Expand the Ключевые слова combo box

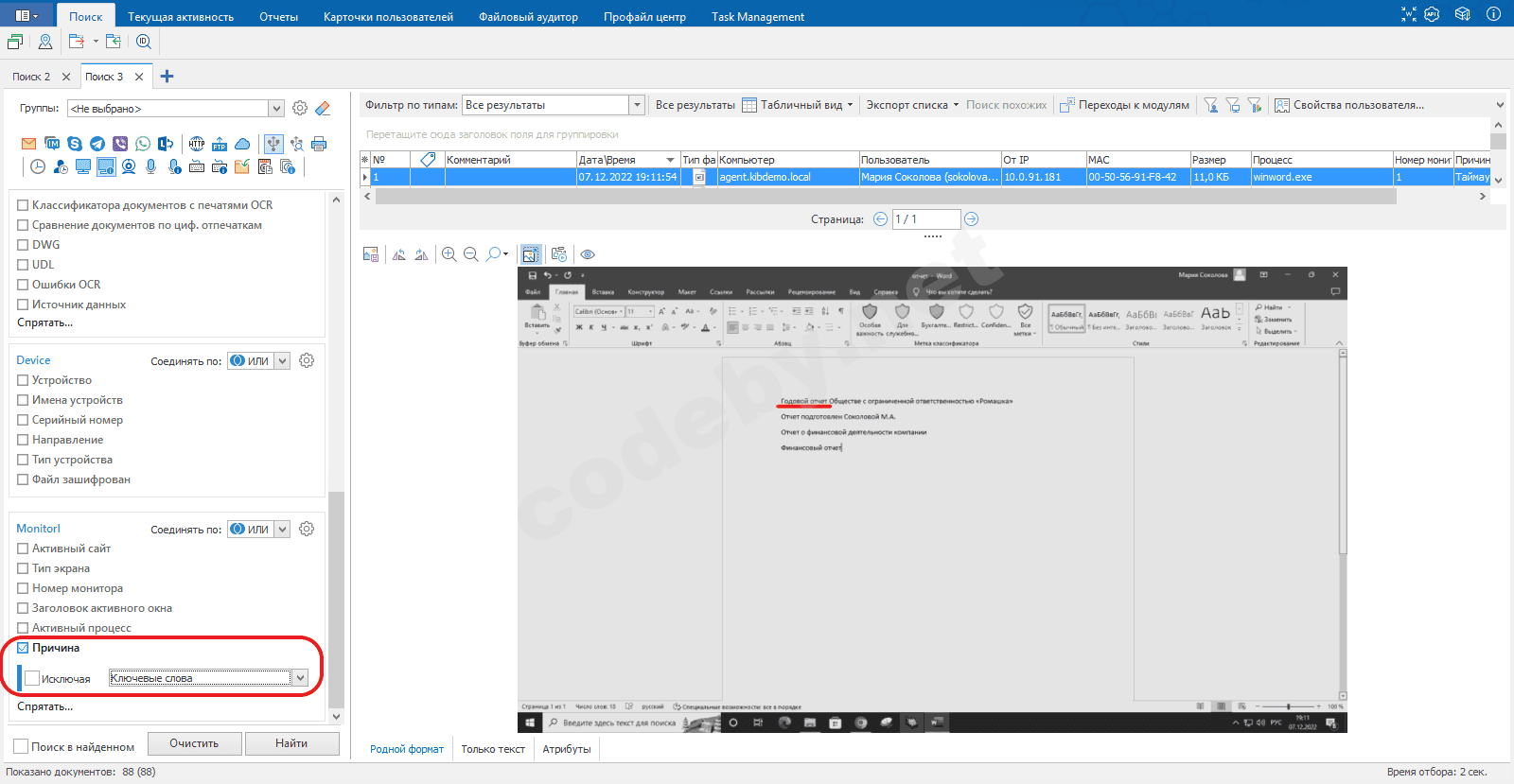[300, 678]
